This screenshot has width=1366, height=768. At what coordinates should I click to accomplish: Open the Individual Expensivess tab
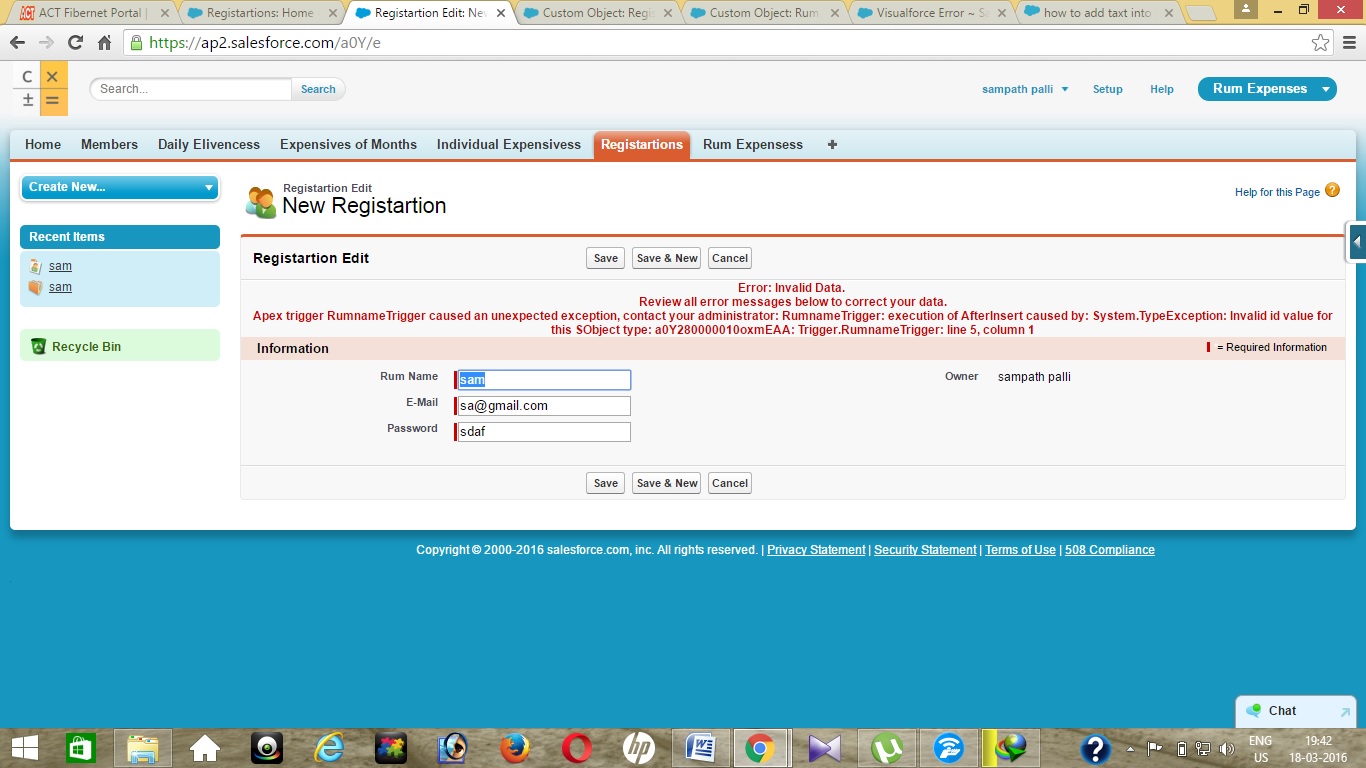[509, 144]
